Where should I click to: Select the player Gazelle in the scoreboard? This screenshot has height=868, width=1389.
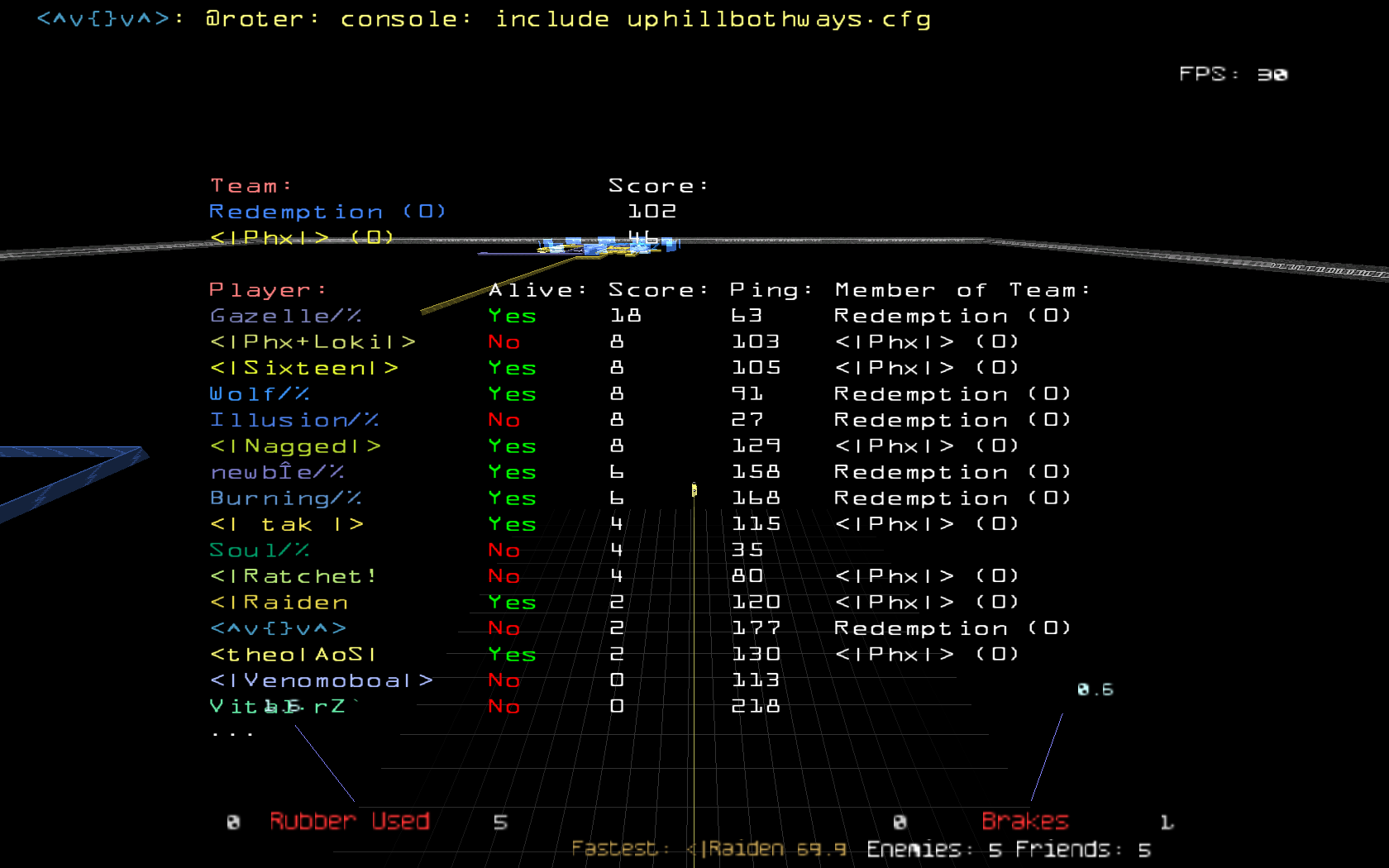click(285, 316)
